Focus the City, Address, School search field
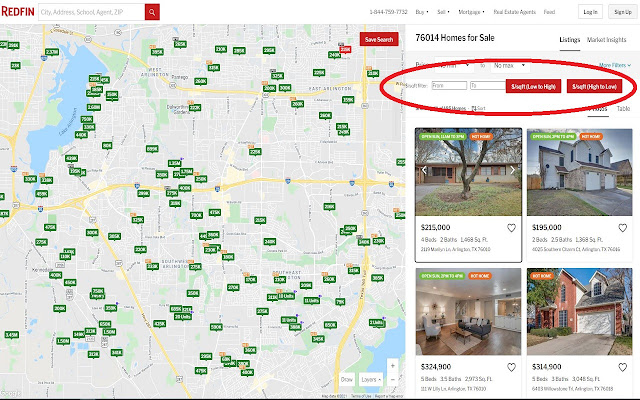The height and width of the screenshot is (400, 640). pyautogui.click(x=91, y=12)
